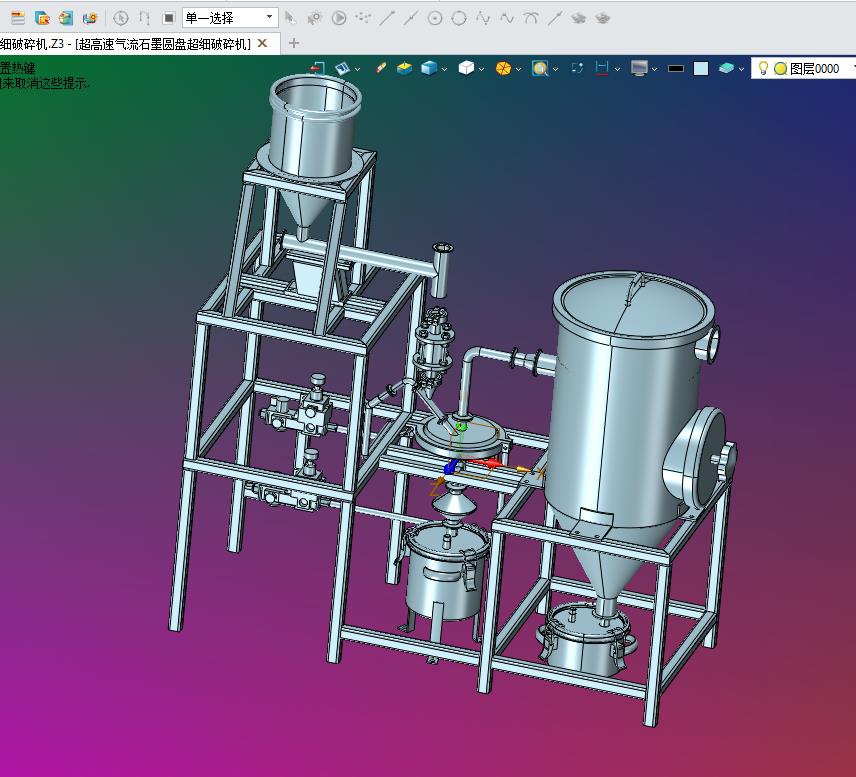Click the dimension measure icon
This screenshot has width=856, height=777.
(x=602, y=68)
